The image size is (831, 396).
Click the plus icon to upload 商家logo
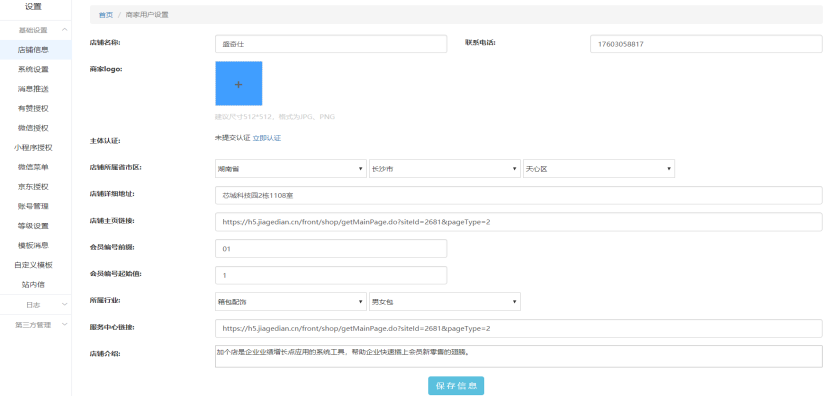238,84
